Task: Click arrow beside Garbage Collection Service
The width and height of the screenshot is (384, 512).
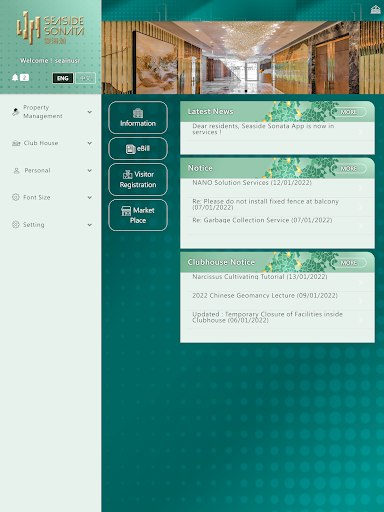Action: [361, 226]
